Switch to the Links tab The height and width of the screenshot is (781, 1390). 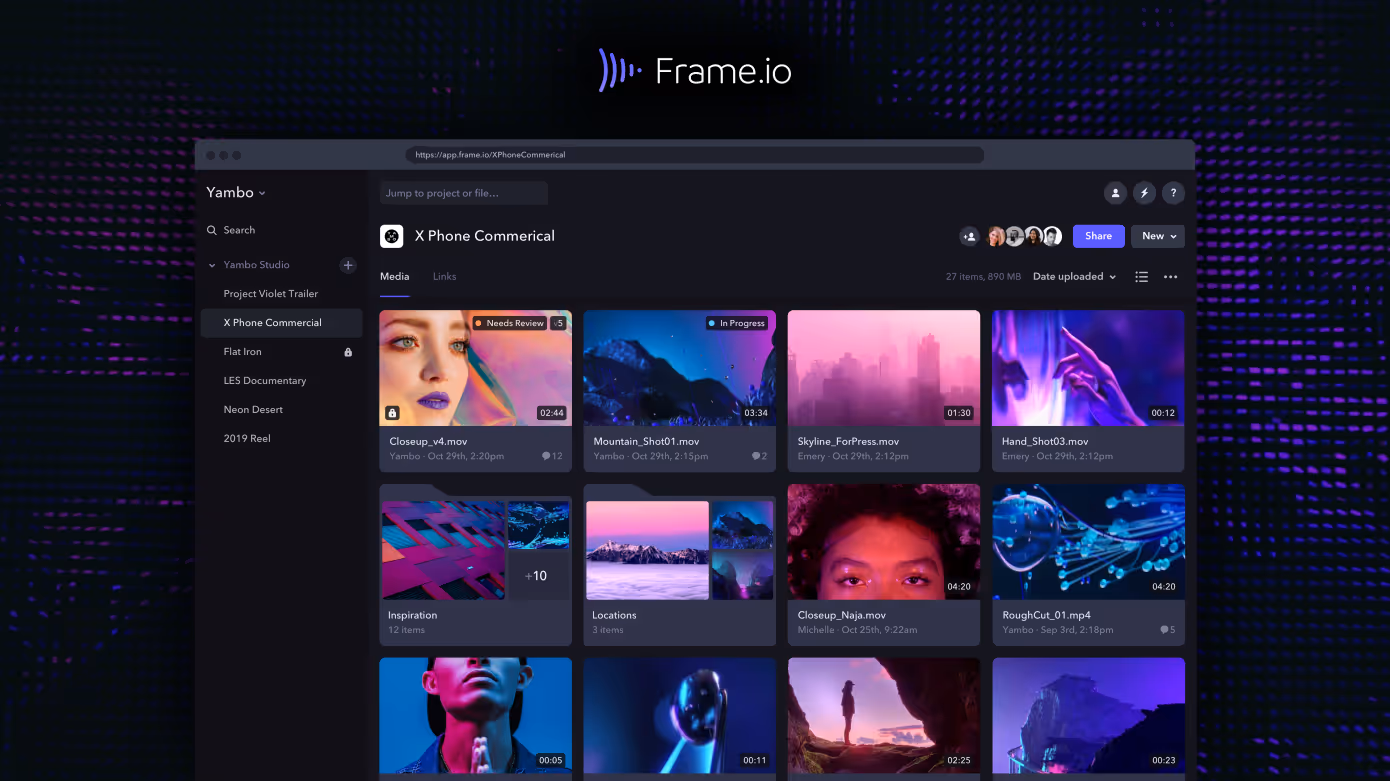(x=444, y=276)
